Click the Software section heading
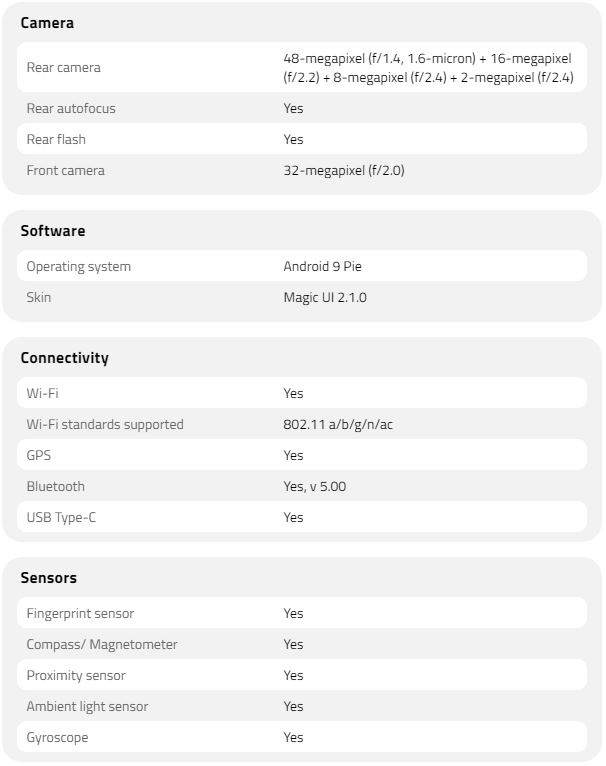The width and height of the screenshot is (606, 766). [x=53, y=231]
